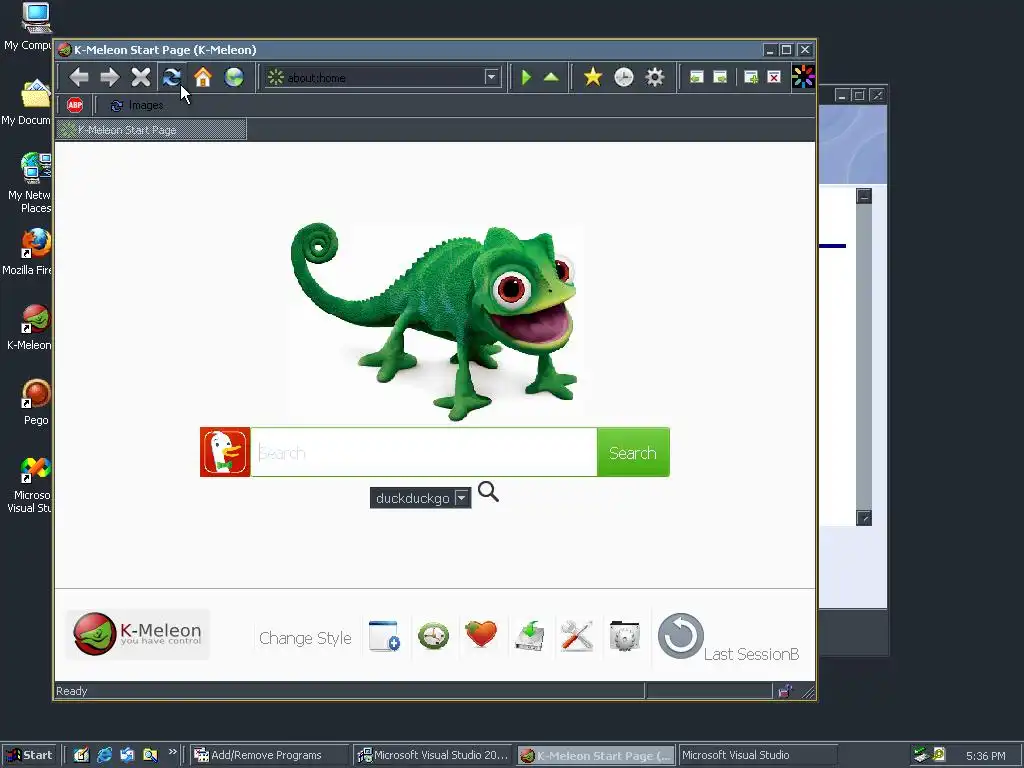Click the chameleon image on start page
1024x768 pixels.
click(435, 321)
